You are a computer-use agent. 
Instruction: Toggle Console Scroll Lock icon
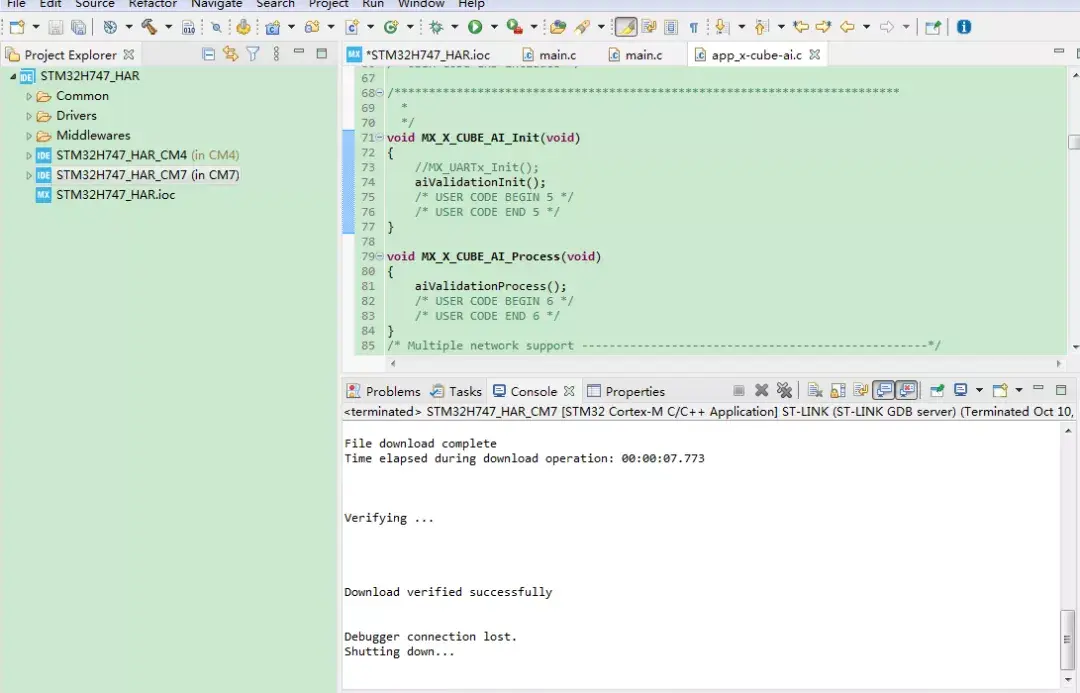click(838, 391)
